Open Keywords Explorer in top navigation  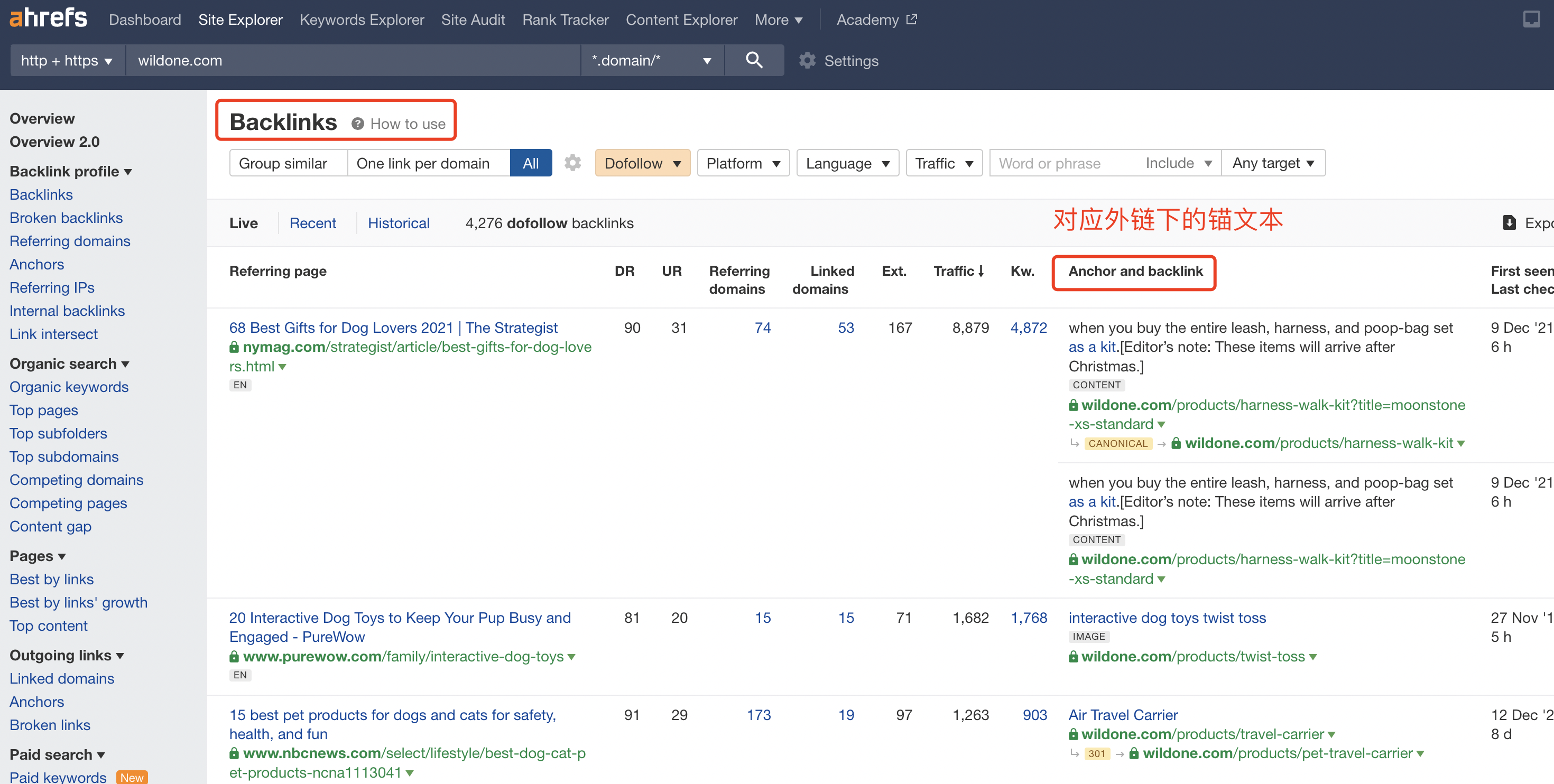pyautogui.click(x=362, y=20)
